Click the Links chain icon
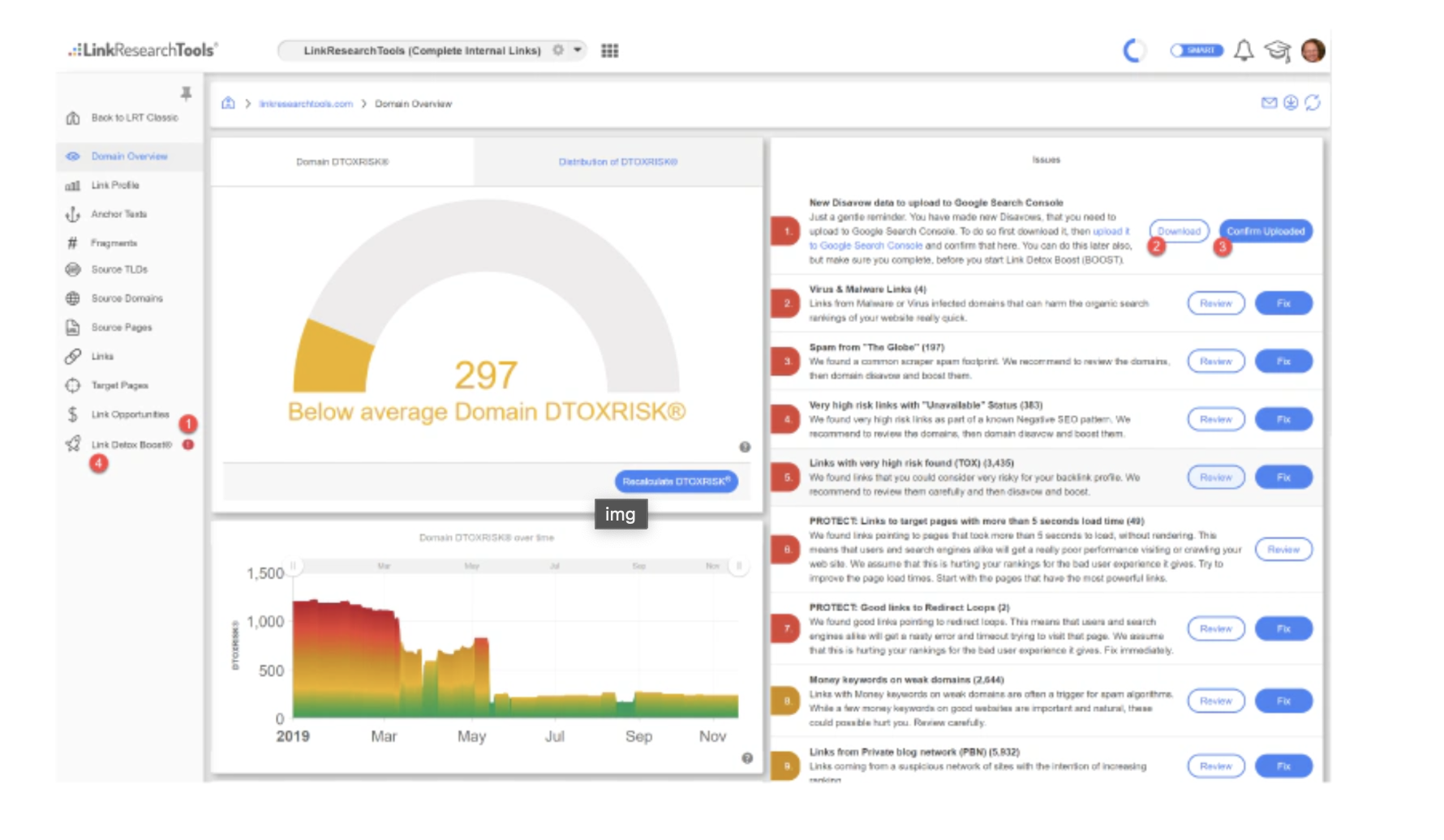 73,357
